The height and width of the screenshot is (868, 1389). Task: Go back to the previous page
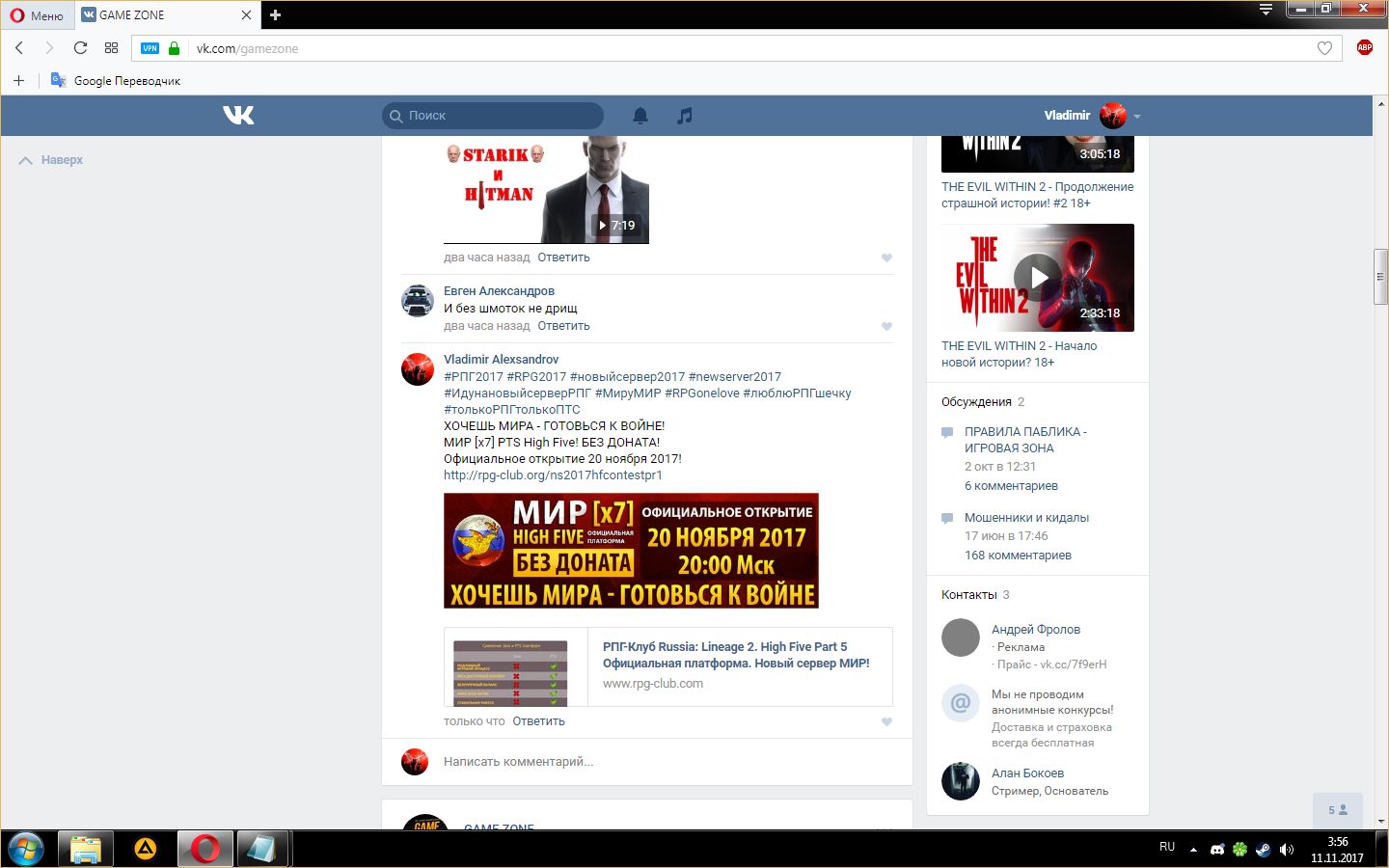[x=19, y=48]
